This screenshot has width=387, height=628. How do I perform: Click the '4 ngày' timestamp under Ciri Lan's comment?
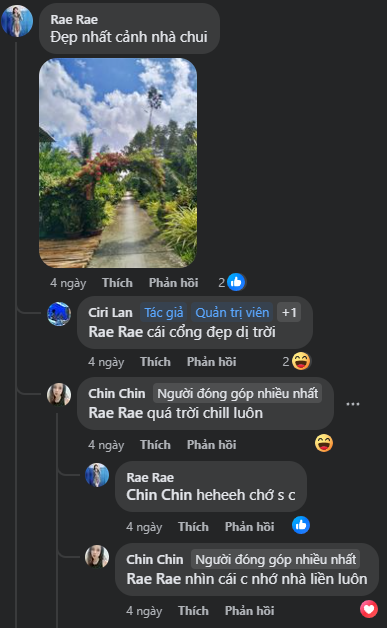pos(106,362)
